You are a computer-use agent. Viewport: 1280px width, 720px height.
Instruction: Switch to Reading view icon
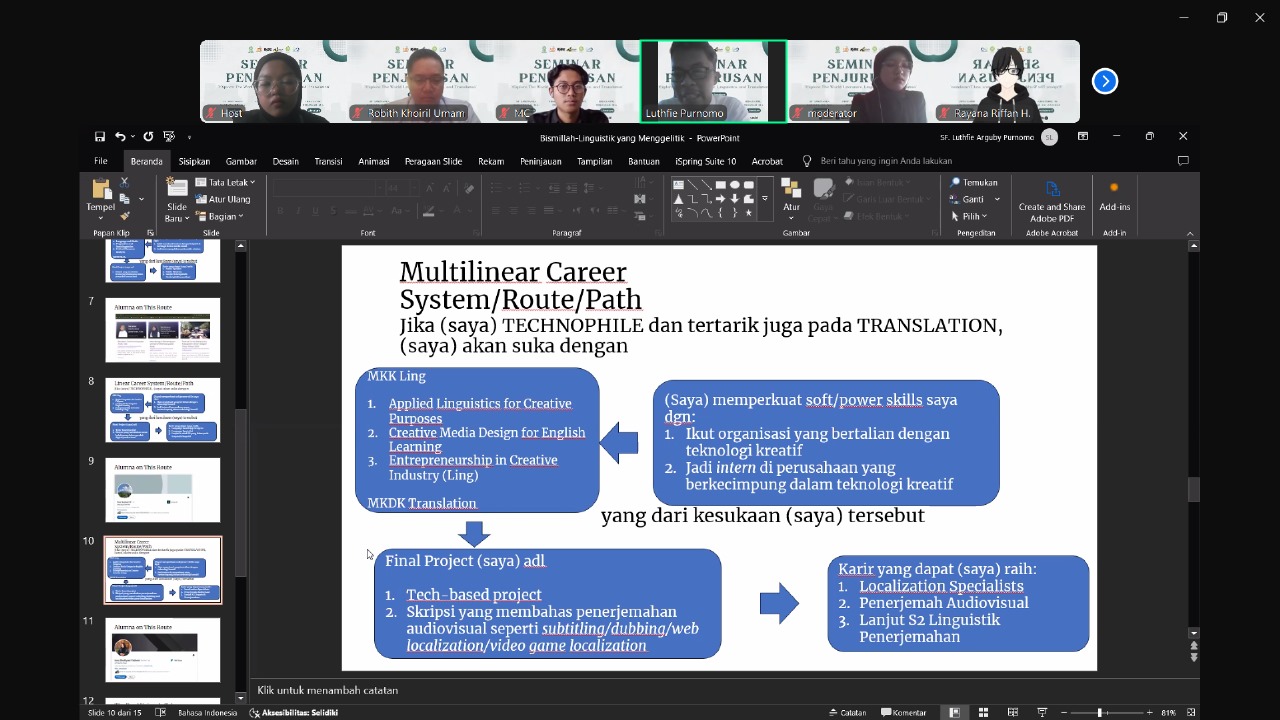coord(1013,713)
